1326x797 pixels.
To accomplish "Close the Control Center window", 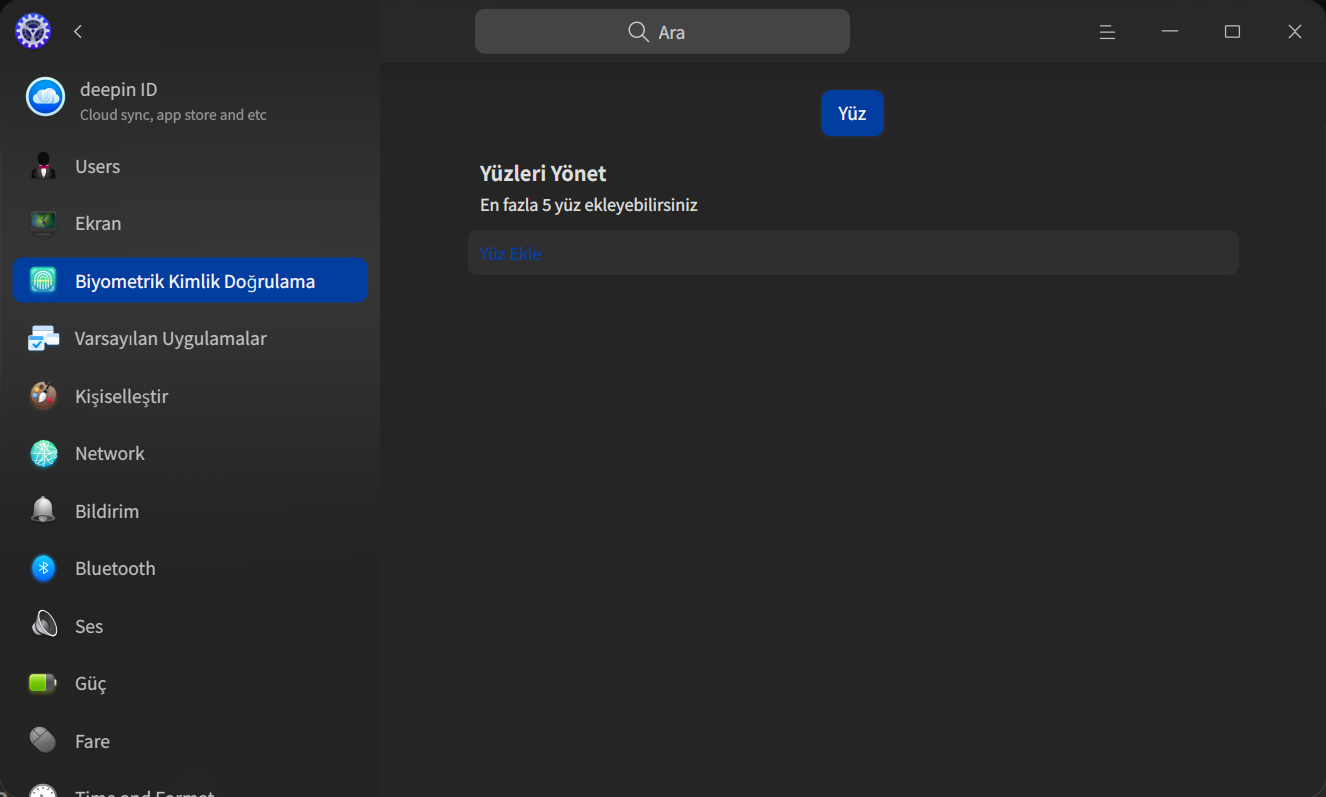I will pos(1295,32).
